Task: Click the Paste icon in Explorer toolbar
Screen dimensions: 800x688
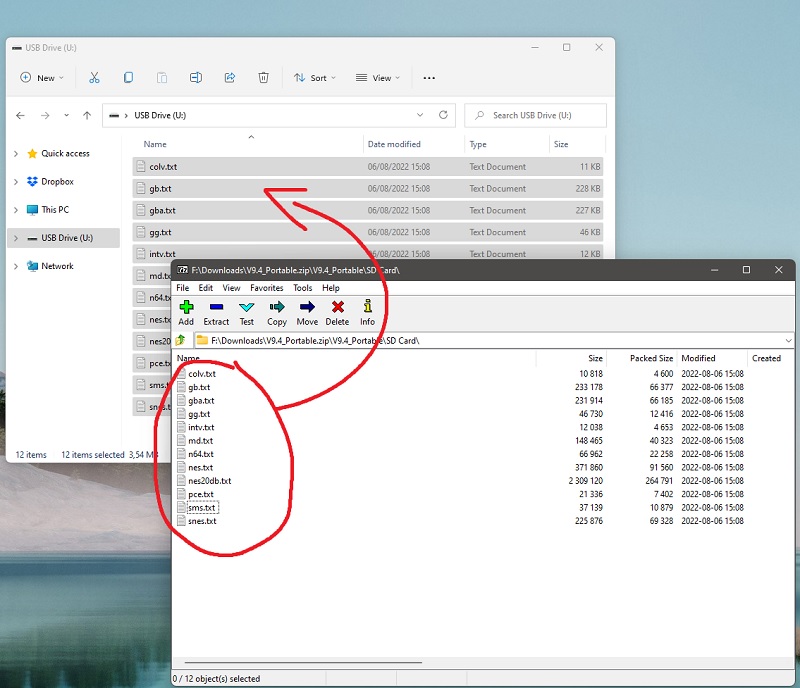Action: click(162, 78)
